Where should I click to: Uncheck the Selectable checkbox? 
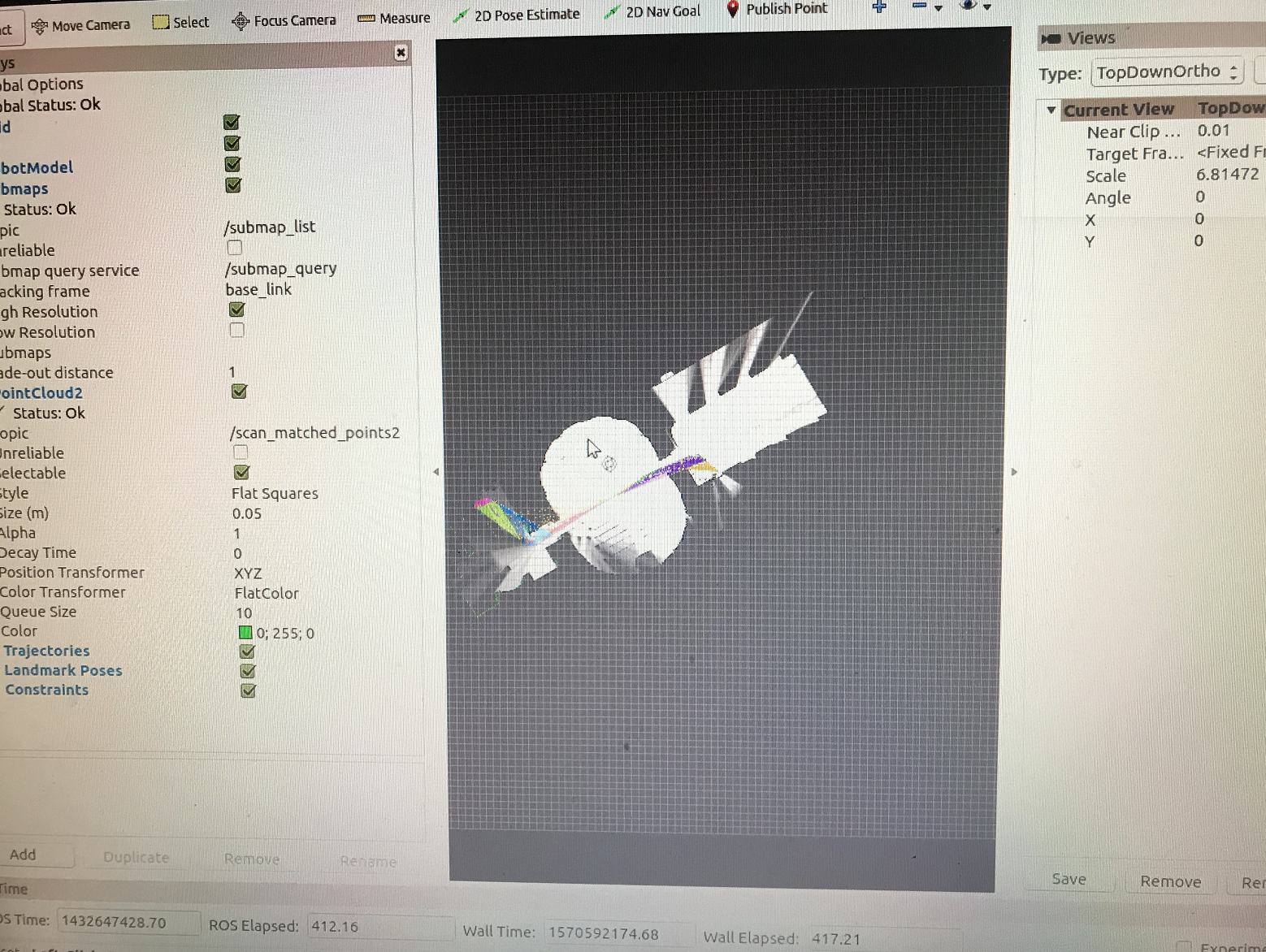241,472
